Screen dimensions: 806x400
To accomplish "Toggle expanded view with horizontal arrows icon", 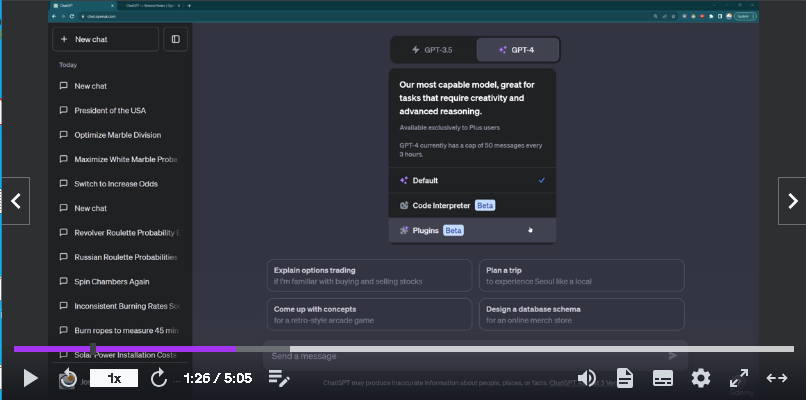I will [777, 378].
